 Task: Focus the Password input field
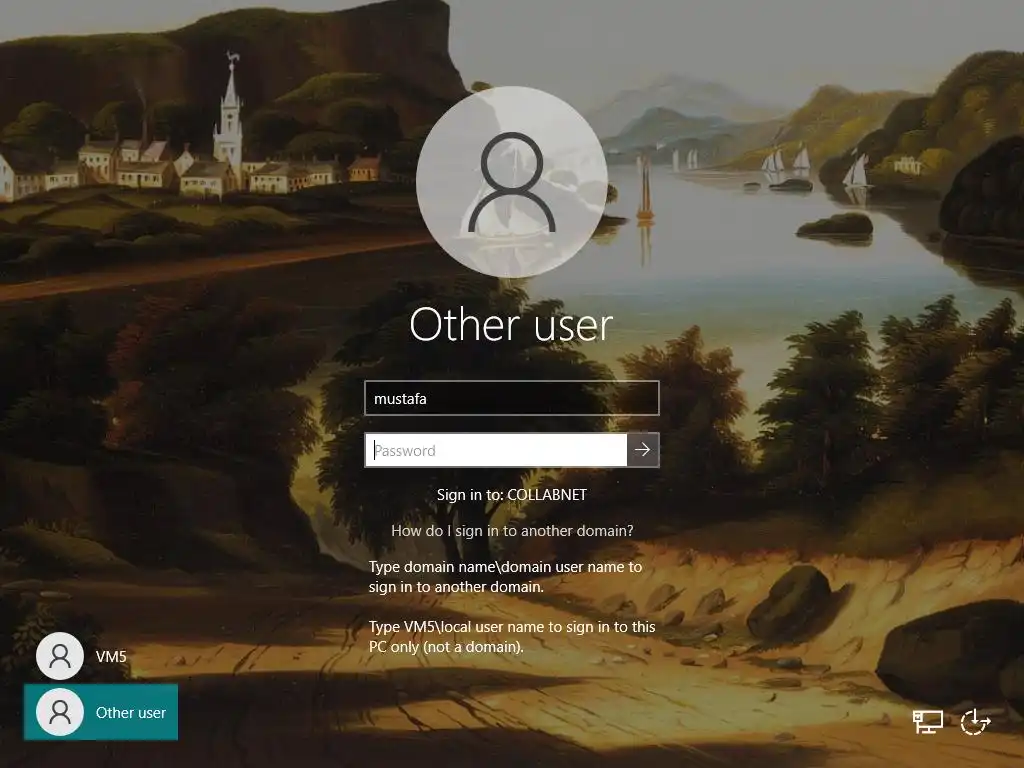[496, 450]
